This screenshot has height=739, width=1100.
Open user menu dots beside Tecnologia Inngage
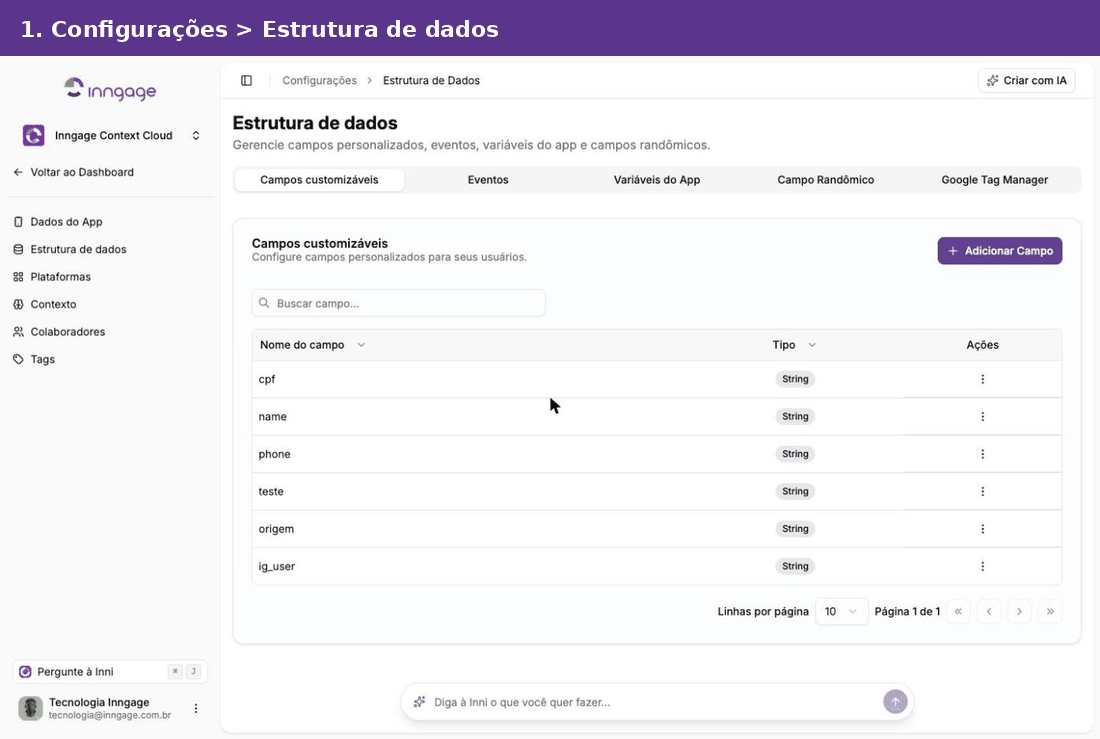[196, 708]
